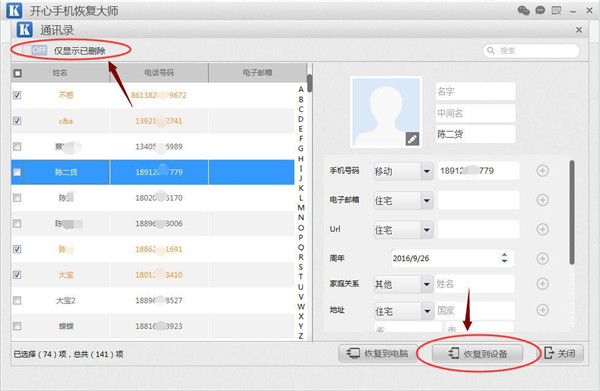Check the 大宝2 contact checkbox
The height and width of the screenshot is (391, 600).
pos(17,300)
